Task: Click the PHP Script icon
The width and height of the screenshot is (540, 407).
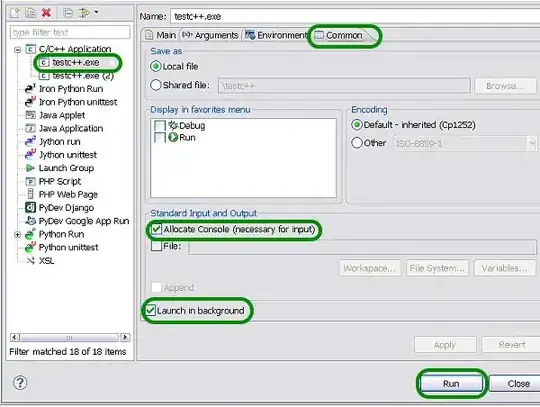Action: click(30, 181)
